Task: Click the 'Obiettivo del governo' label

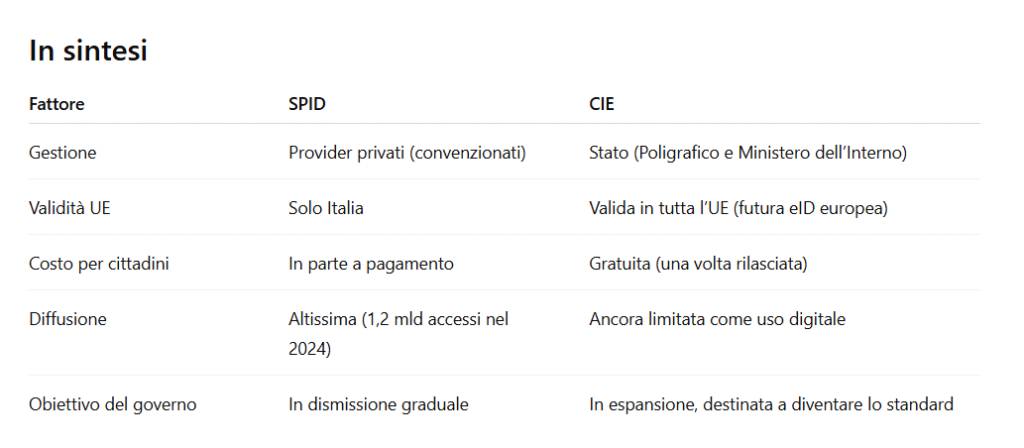Action: tap(112, 404)
